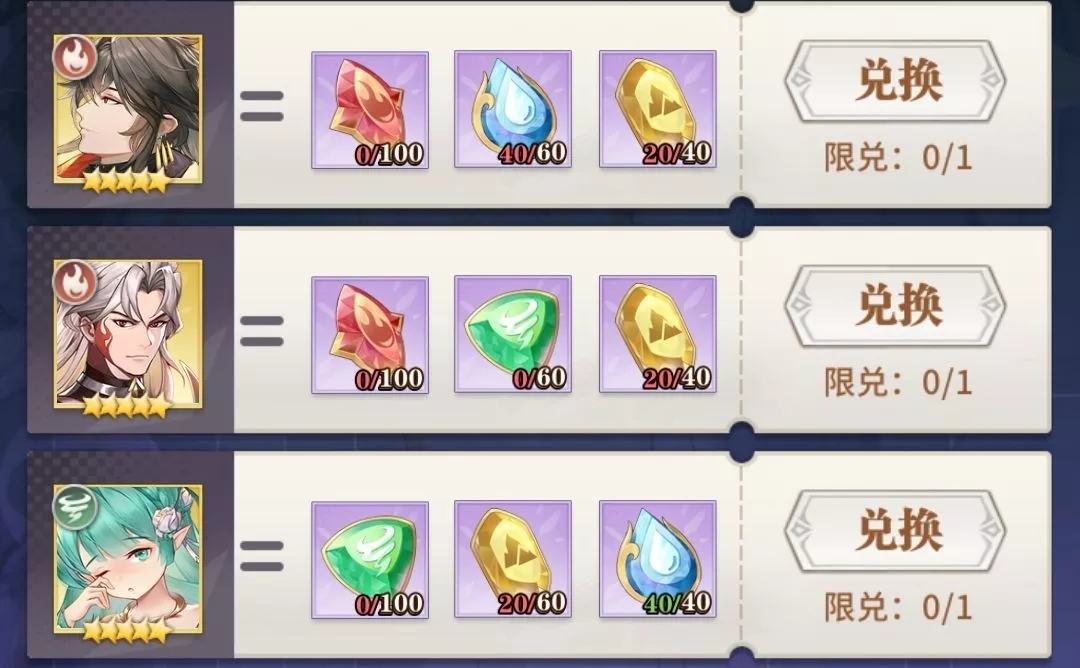Select the blue water gem showing 40/60
The height and width of the screenshot is (668, 1080).
click(x=513, y=109)
